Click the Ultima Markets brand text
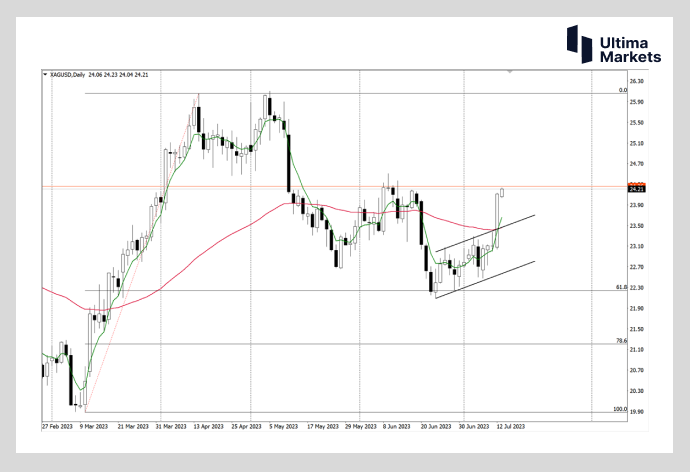Image resolution: width=690 pixels, height=472 pixels. [624, 51]
